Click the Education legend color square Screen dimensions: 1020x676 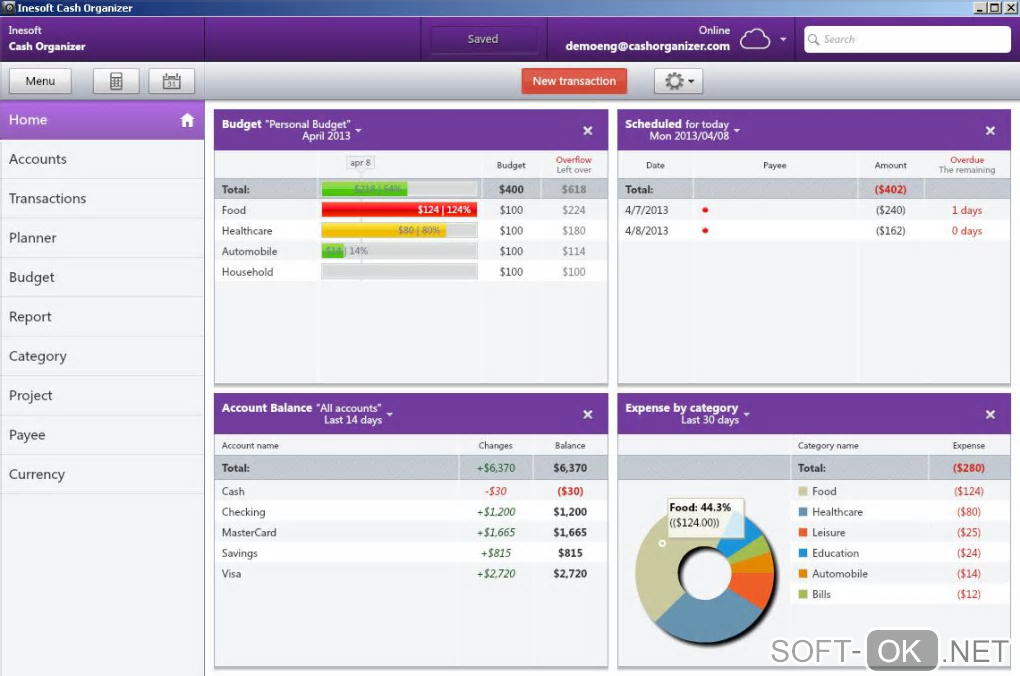pyautogui.click(x=803, y=553)
